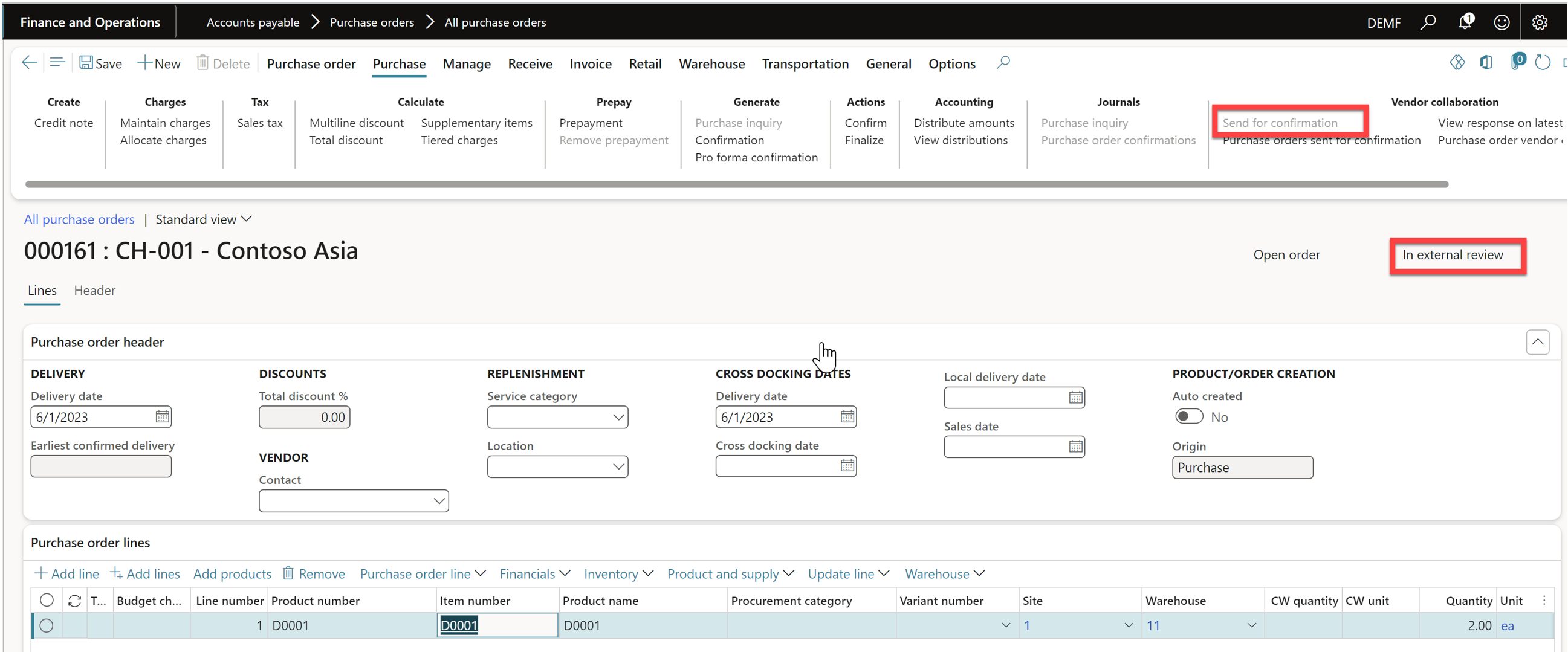The image size is (1568, 652).
Task: Open vendor Contact dropdown
Action: coord(438,501)
